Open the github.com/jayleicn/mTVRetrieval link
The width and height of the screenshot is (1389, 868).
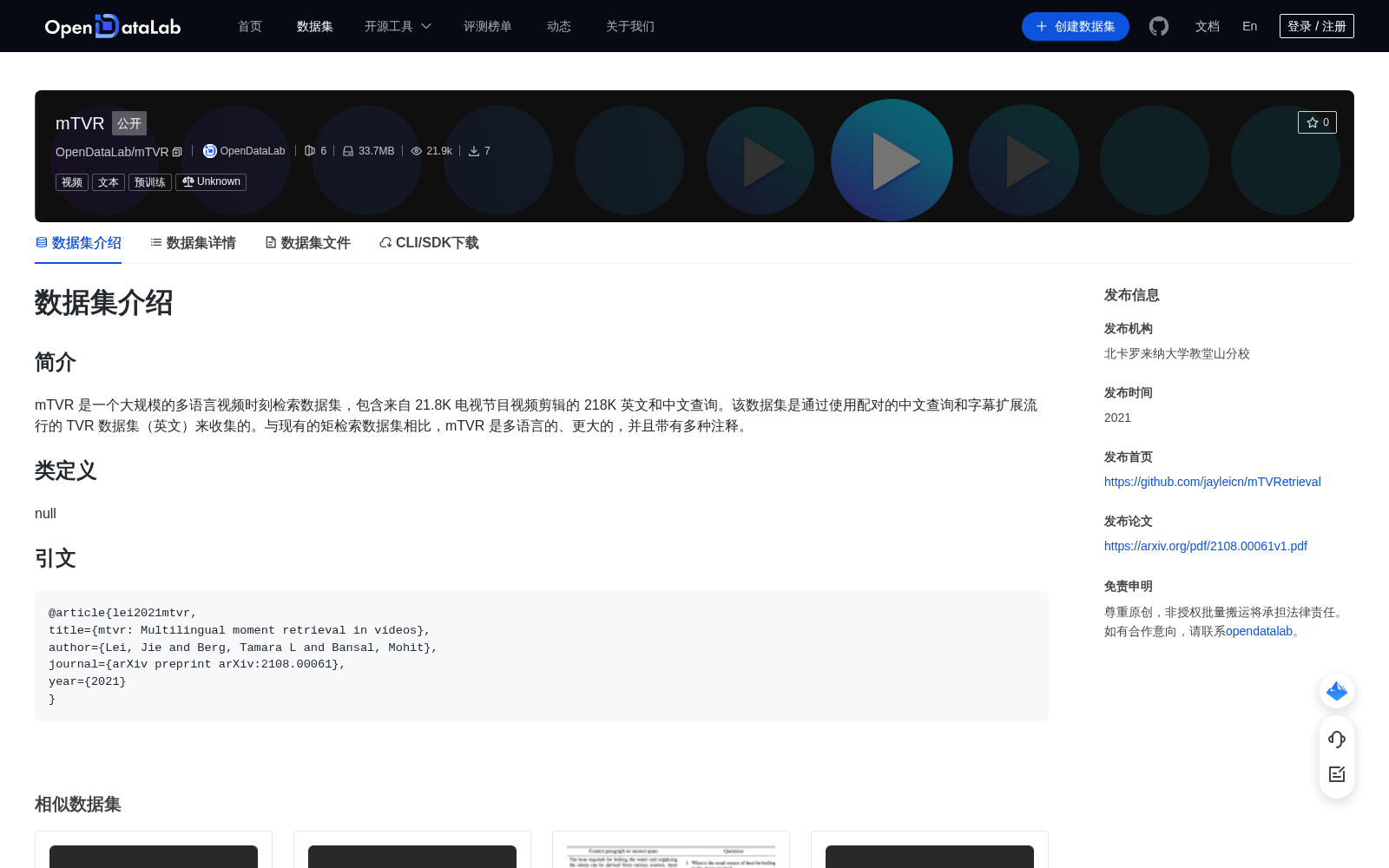[x=1213, y=482]
